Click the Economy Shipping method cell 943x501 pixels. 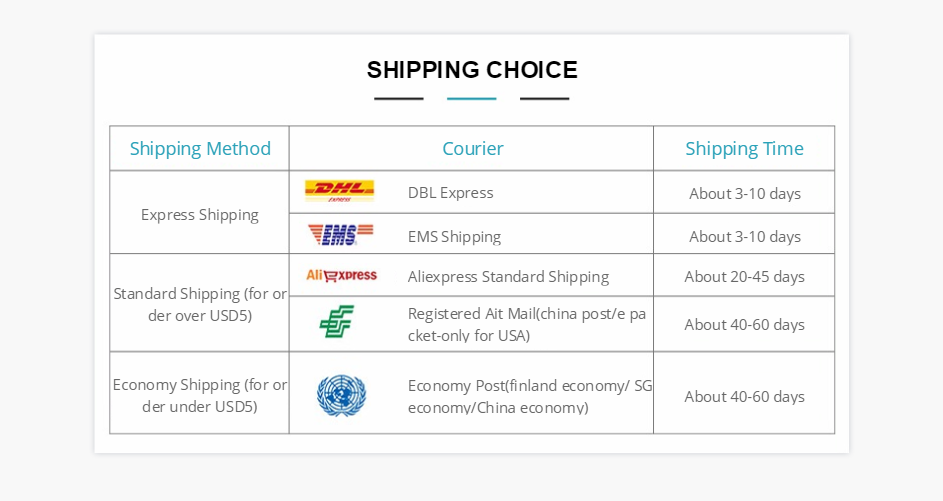(200, 395)
